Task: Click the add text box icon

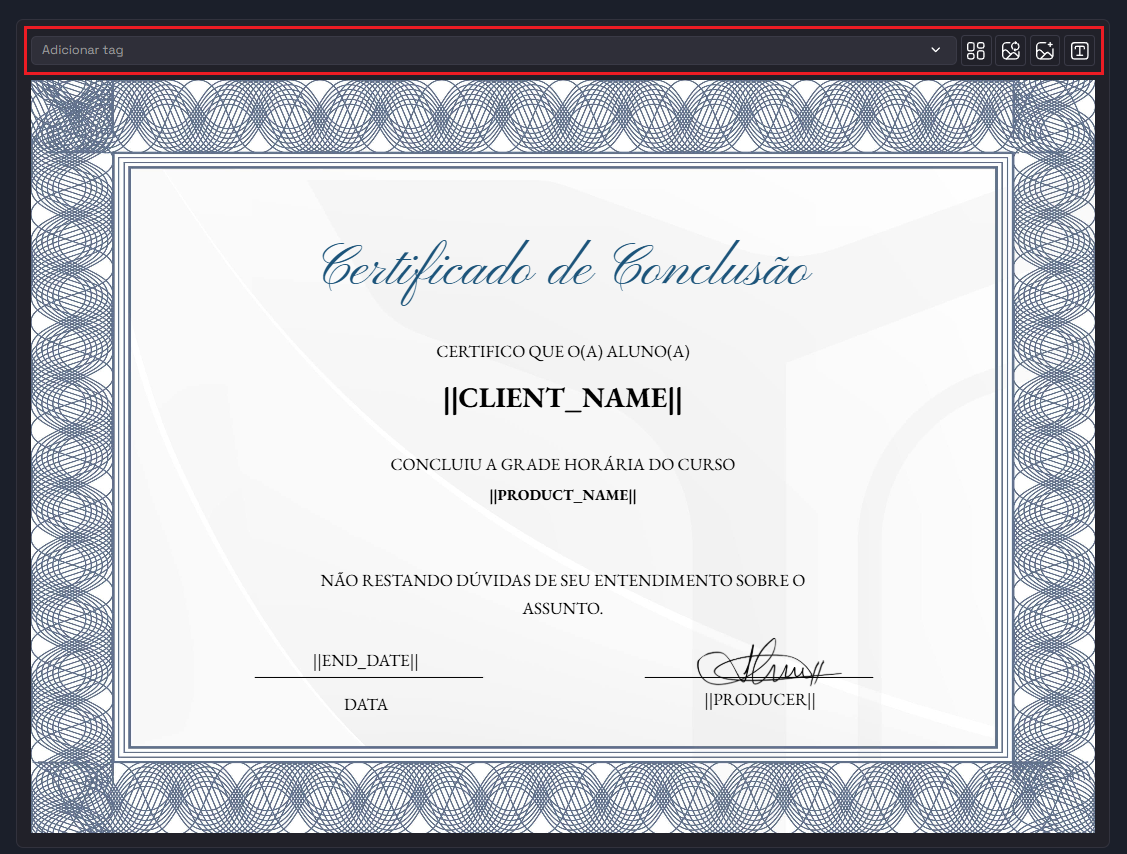Action: coord(1079,50)
